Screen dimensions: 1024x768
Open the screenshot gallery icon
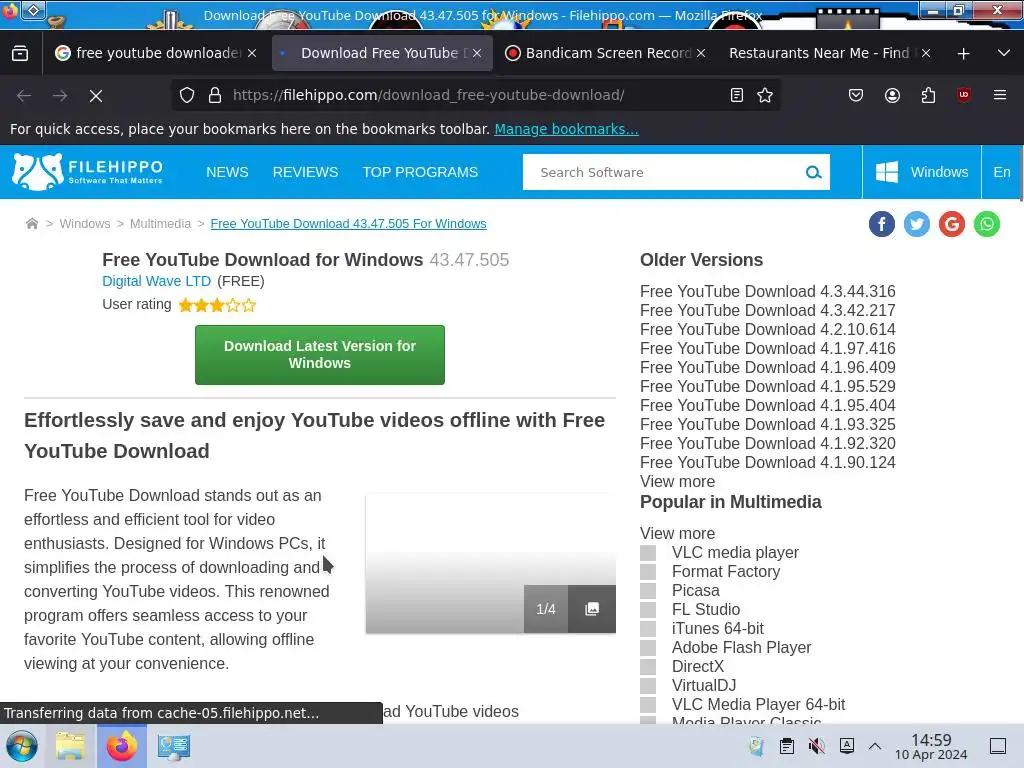(592, 609)
